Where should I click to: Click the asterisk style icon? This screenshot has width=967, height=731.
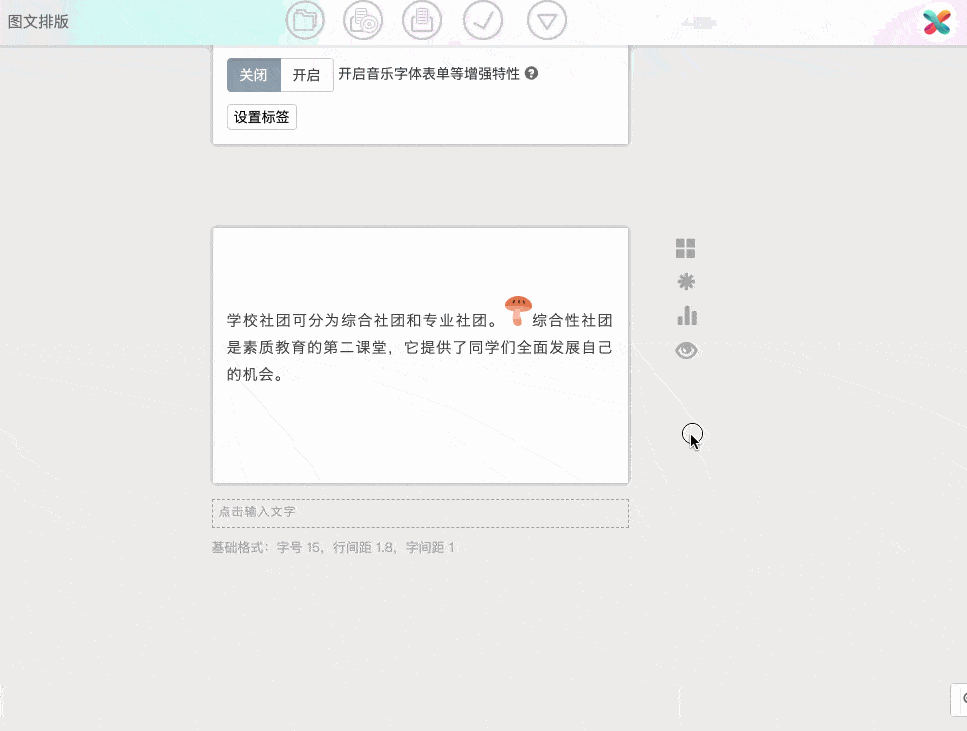[x=686, y=282]
